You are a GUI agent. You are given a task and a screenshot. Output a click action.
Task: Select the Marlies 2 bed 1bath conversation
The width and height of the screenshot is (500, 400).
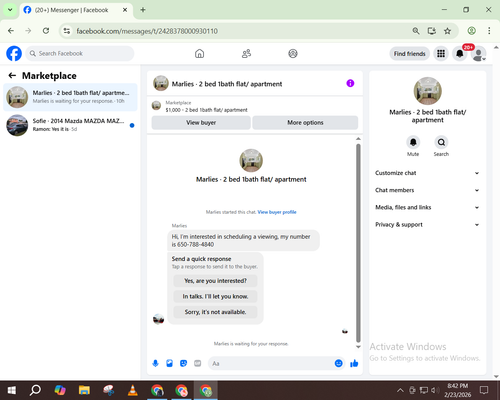(70, 97)
